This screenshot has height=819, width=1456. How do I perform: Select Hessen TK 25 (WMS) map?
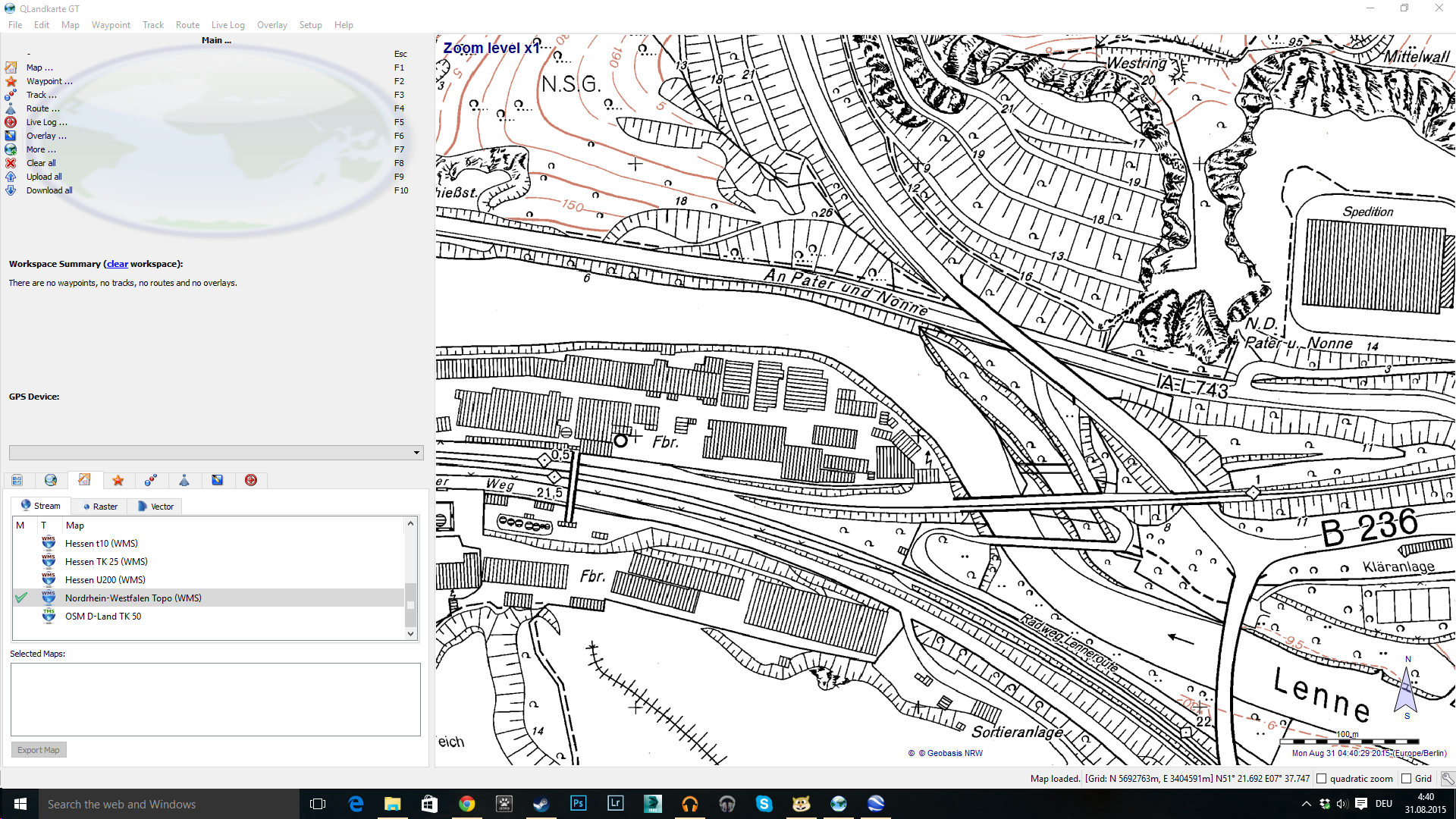(x=106, y=561)
